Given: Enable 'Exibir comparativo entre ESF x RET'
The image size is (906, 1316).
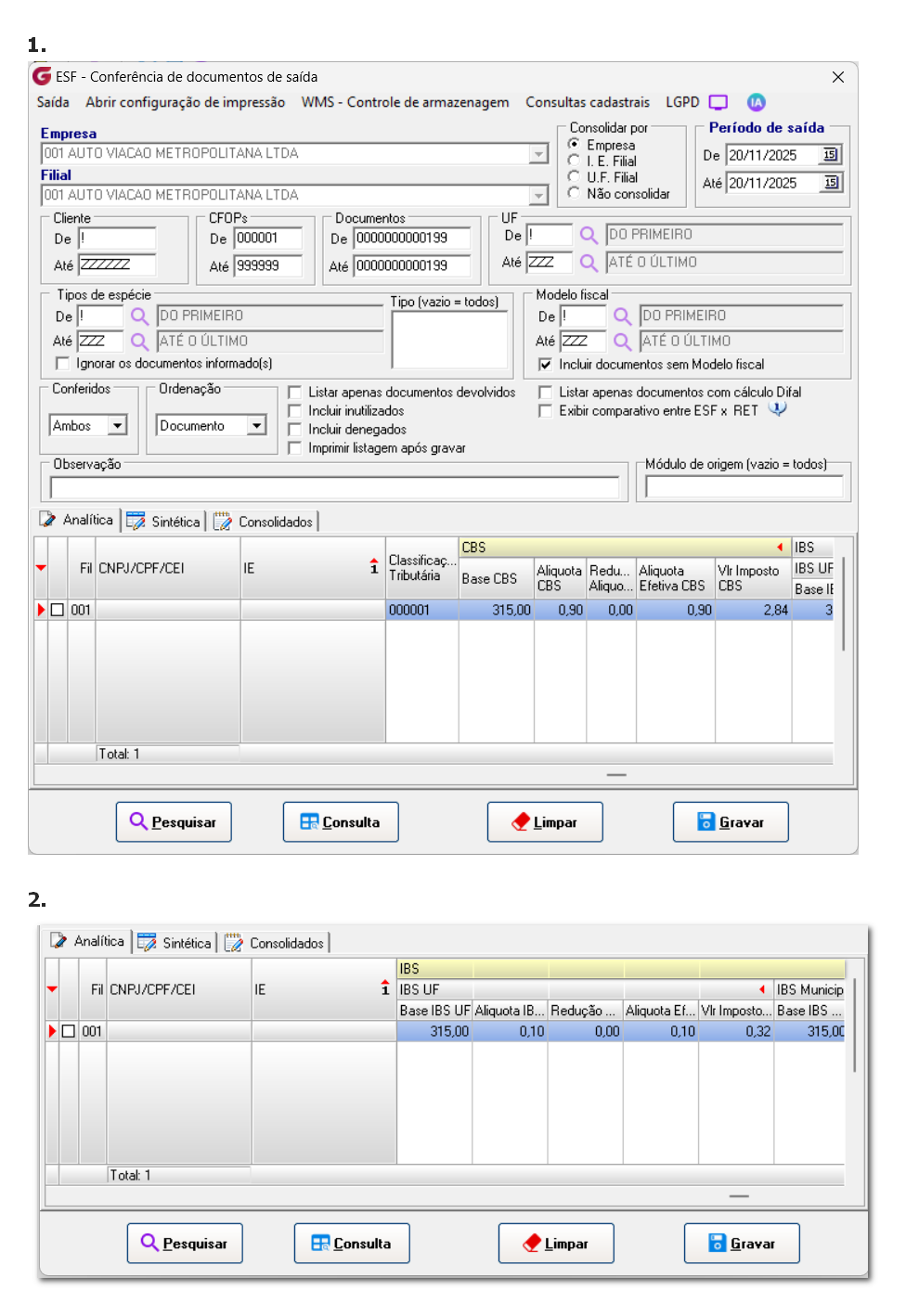Looking at the screenshot, I should click(x=545, y=410).
